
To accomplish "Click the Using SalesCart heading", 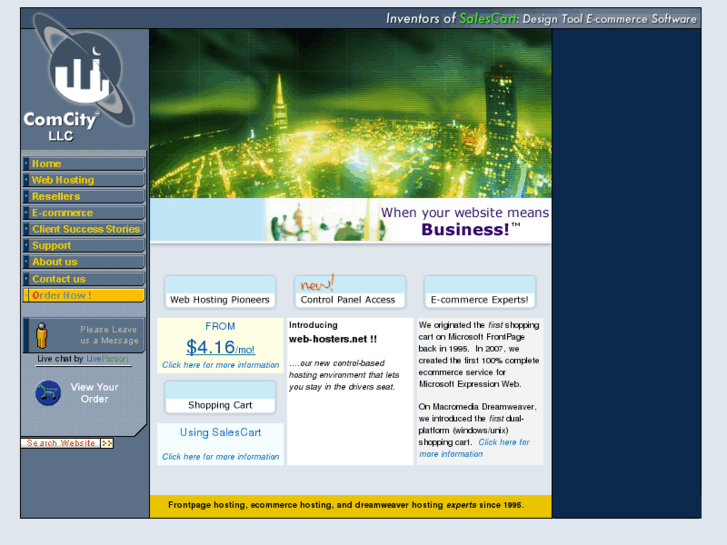I will (x=220, y=432).
